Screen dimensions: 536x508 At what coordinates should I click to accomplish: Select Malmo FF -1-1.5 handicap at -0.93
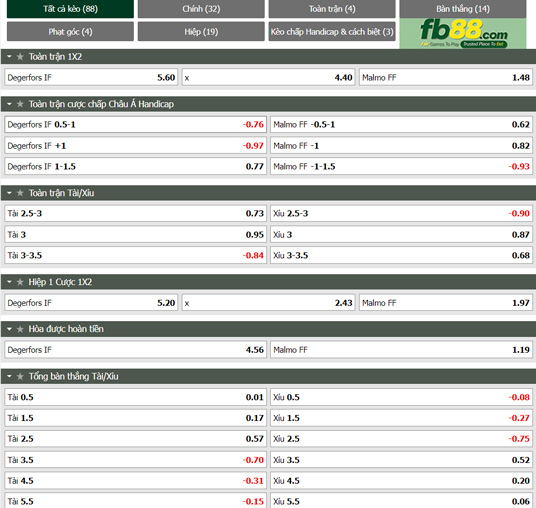(x=401, y=166)
